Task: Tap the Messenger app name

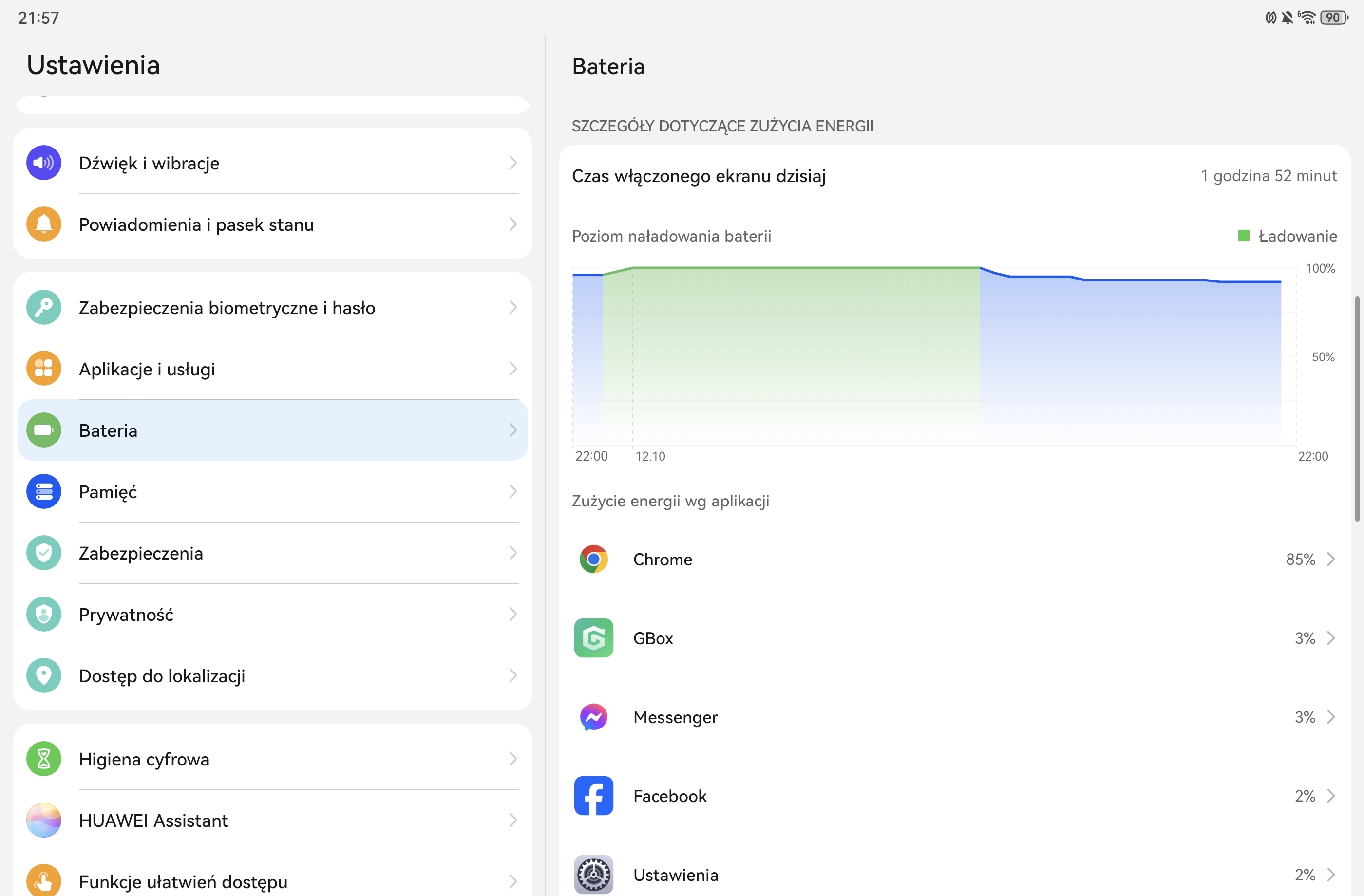Action: point(675,717)
